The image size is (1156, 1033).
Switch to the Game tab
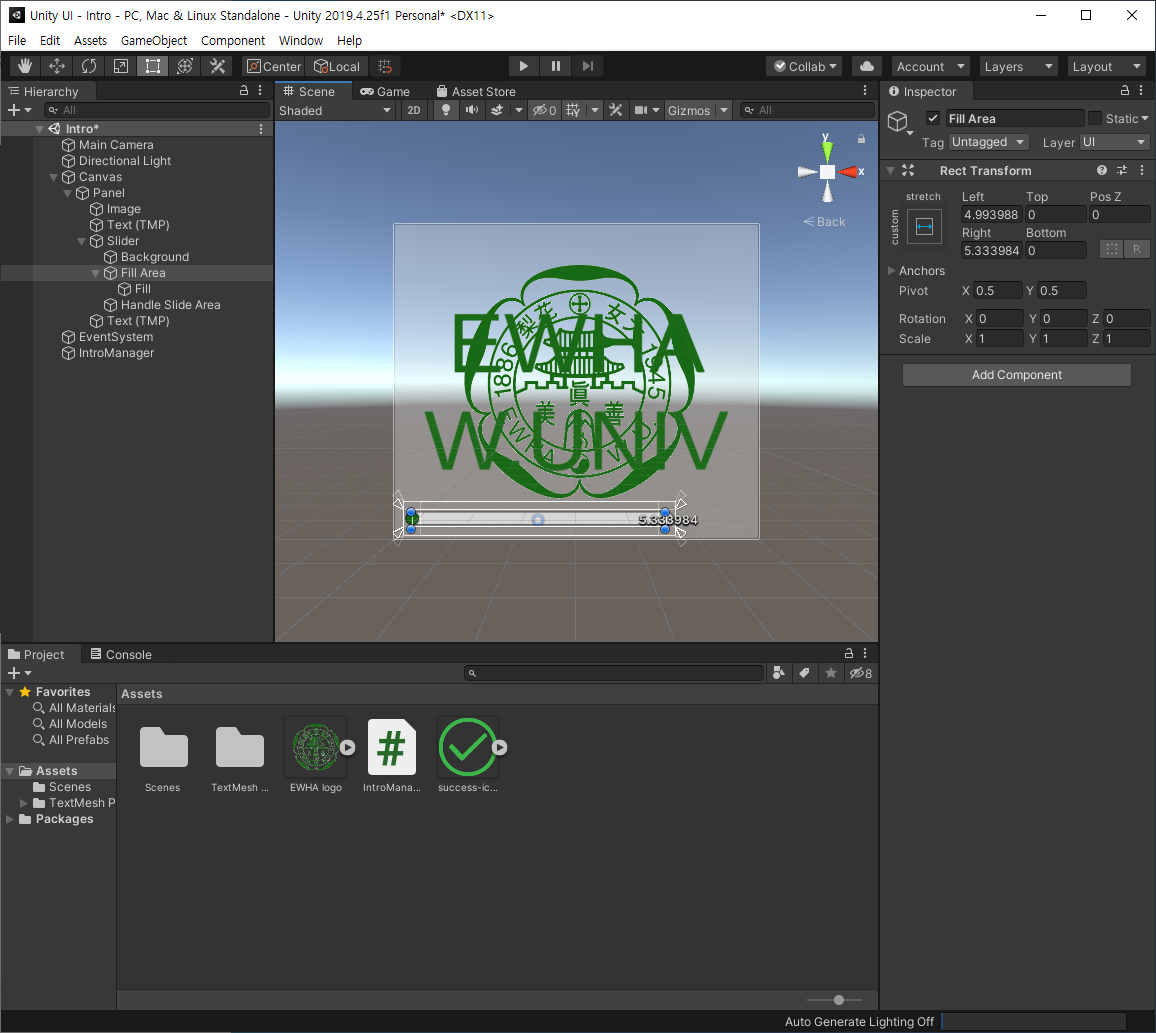click(385, 91)
